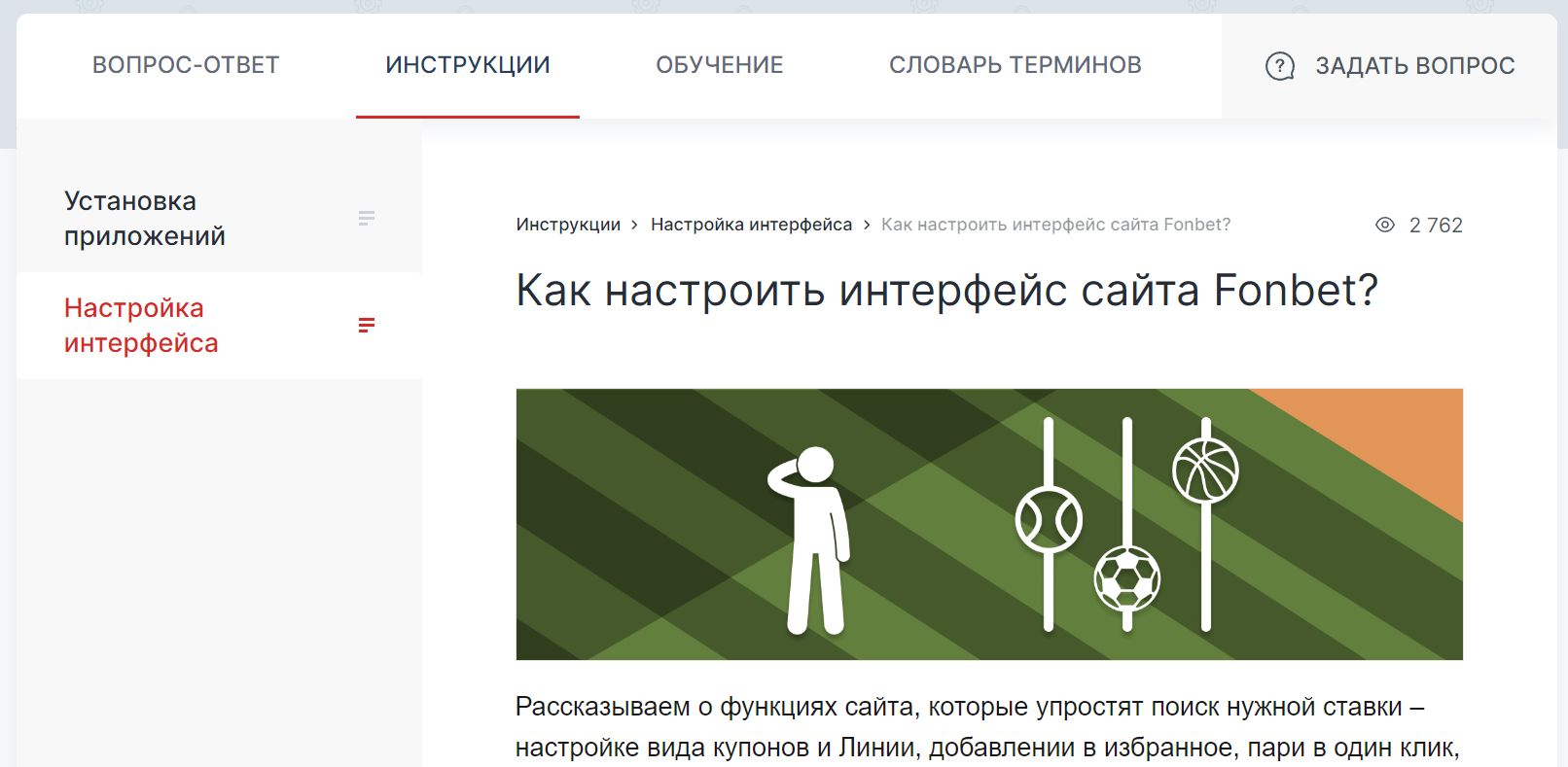This screenshot has height=767, width=1568.
Task: Toggle red list icon beside Настройка интерфейса
Action: [x=367, y=325]
